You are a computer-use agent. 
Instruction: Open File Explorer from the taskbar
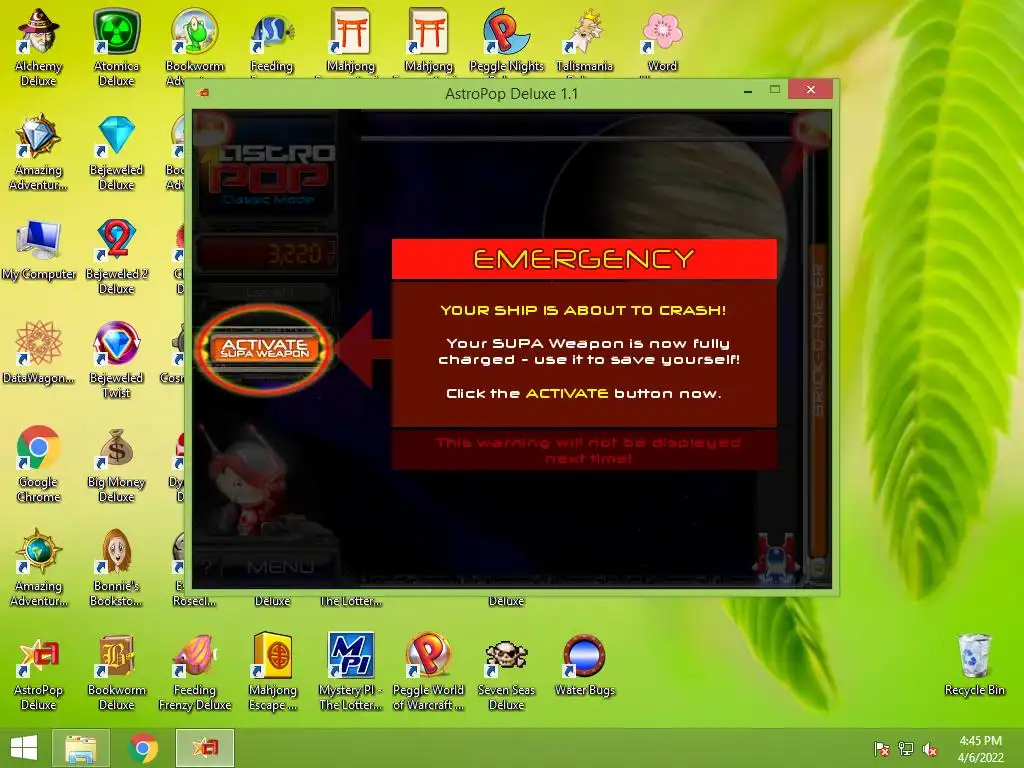pos(81,748)
